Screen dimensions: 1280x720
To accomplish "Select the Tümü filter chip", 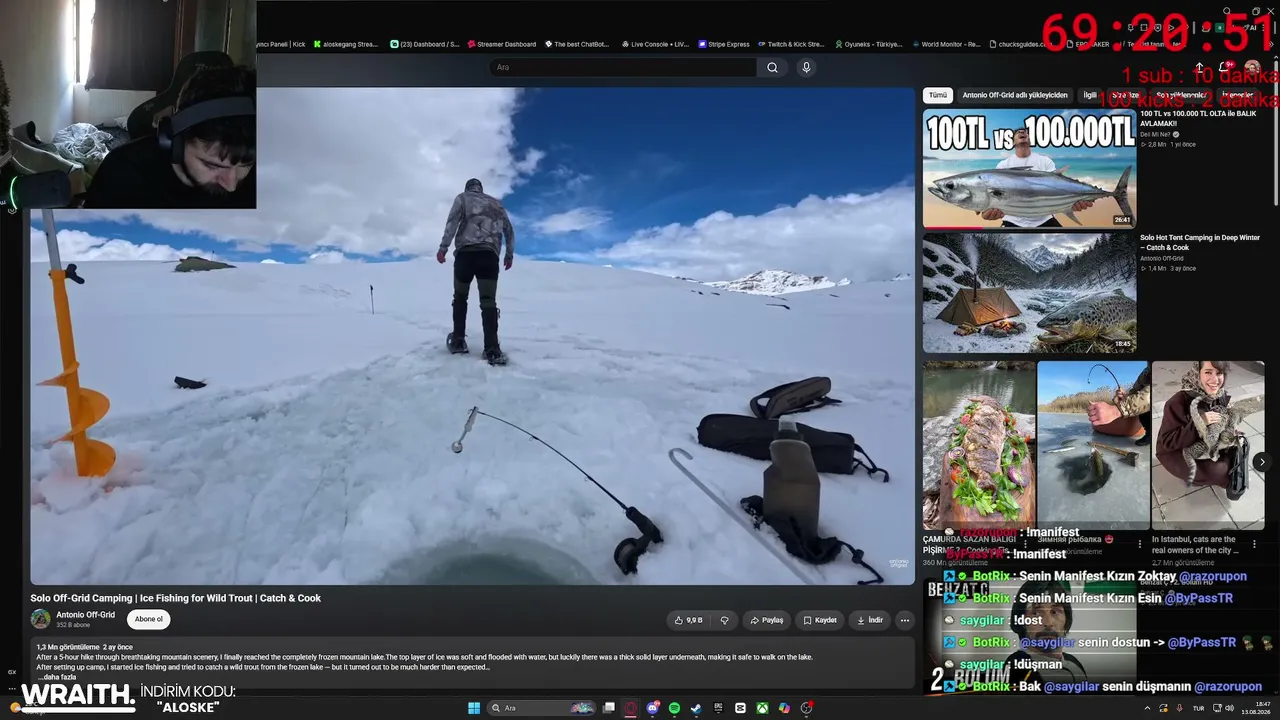I will [937, 95].
